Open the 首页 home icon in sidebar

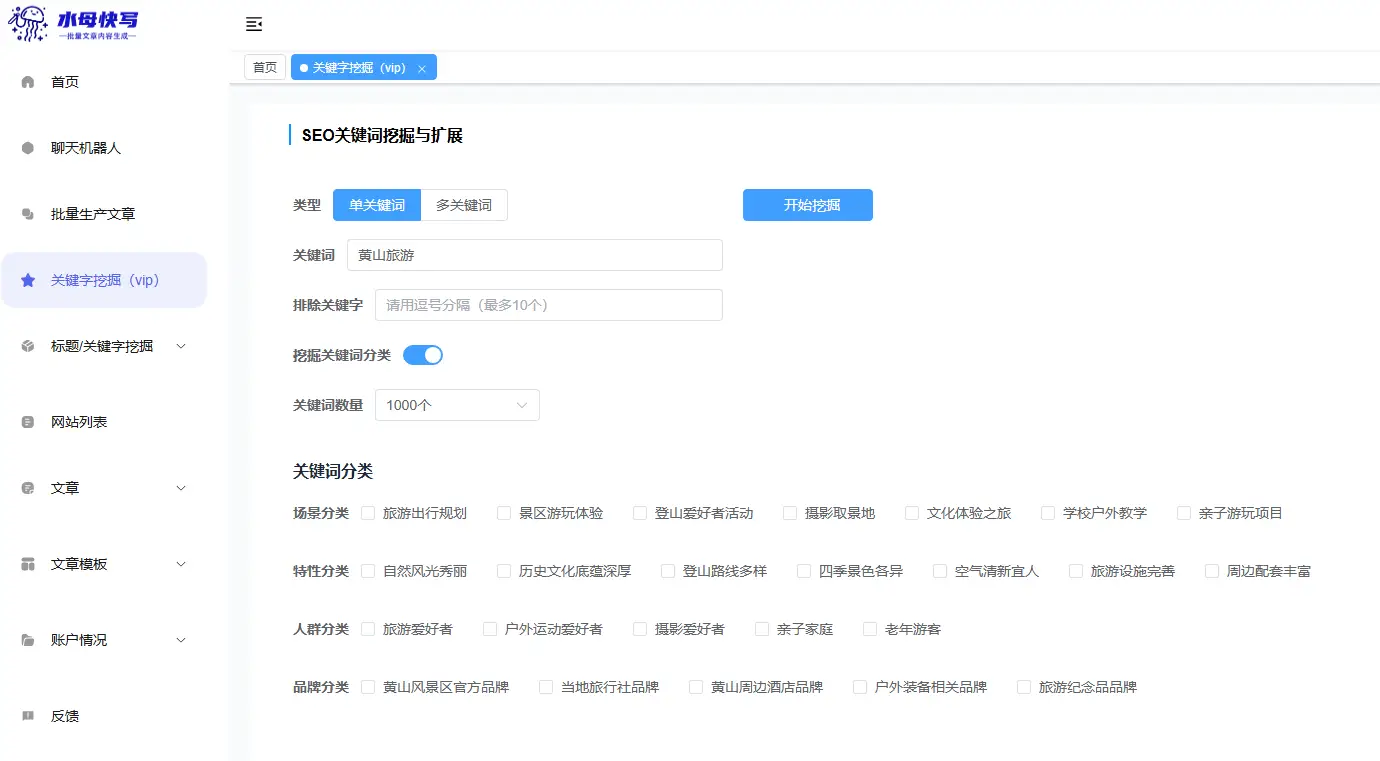pos(29,81)
